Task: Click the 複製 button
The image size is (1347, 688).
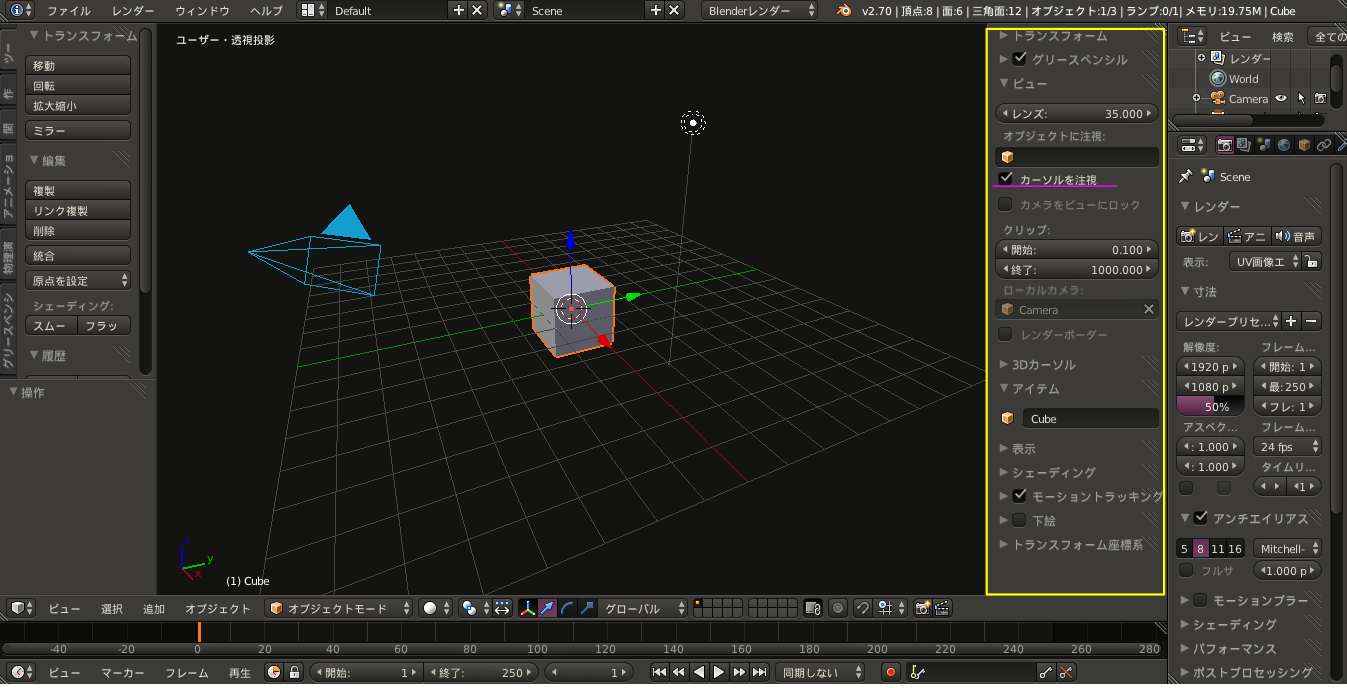Action: (x=78, y=191)
